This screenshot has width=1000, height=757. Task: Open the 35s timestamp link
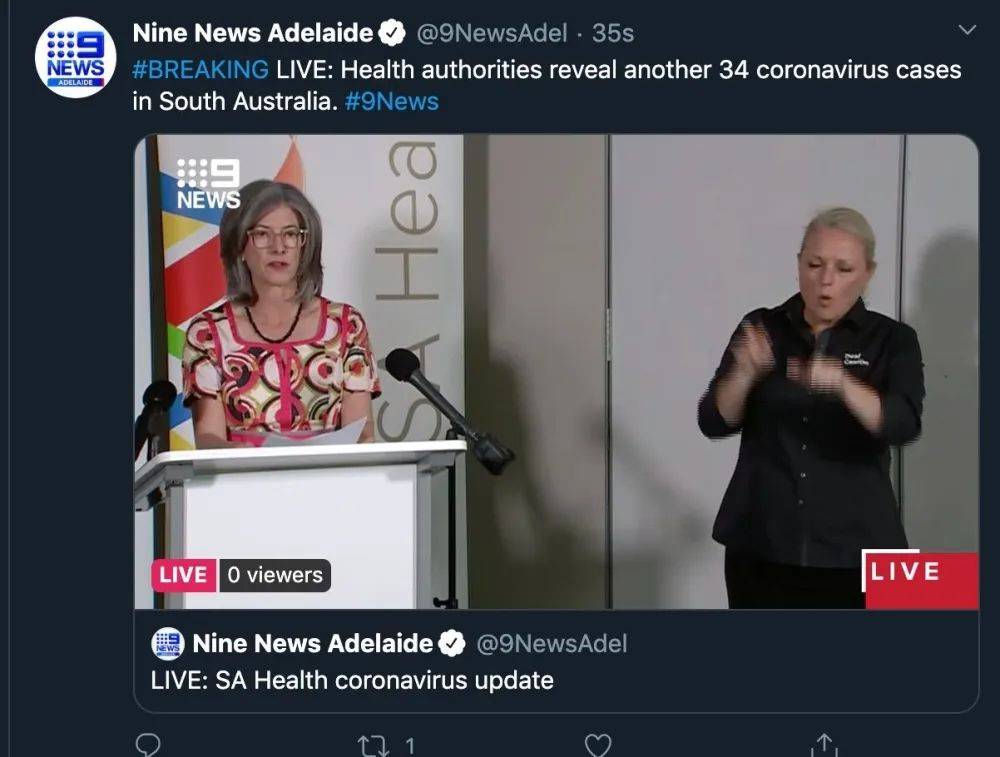[613, 33]
